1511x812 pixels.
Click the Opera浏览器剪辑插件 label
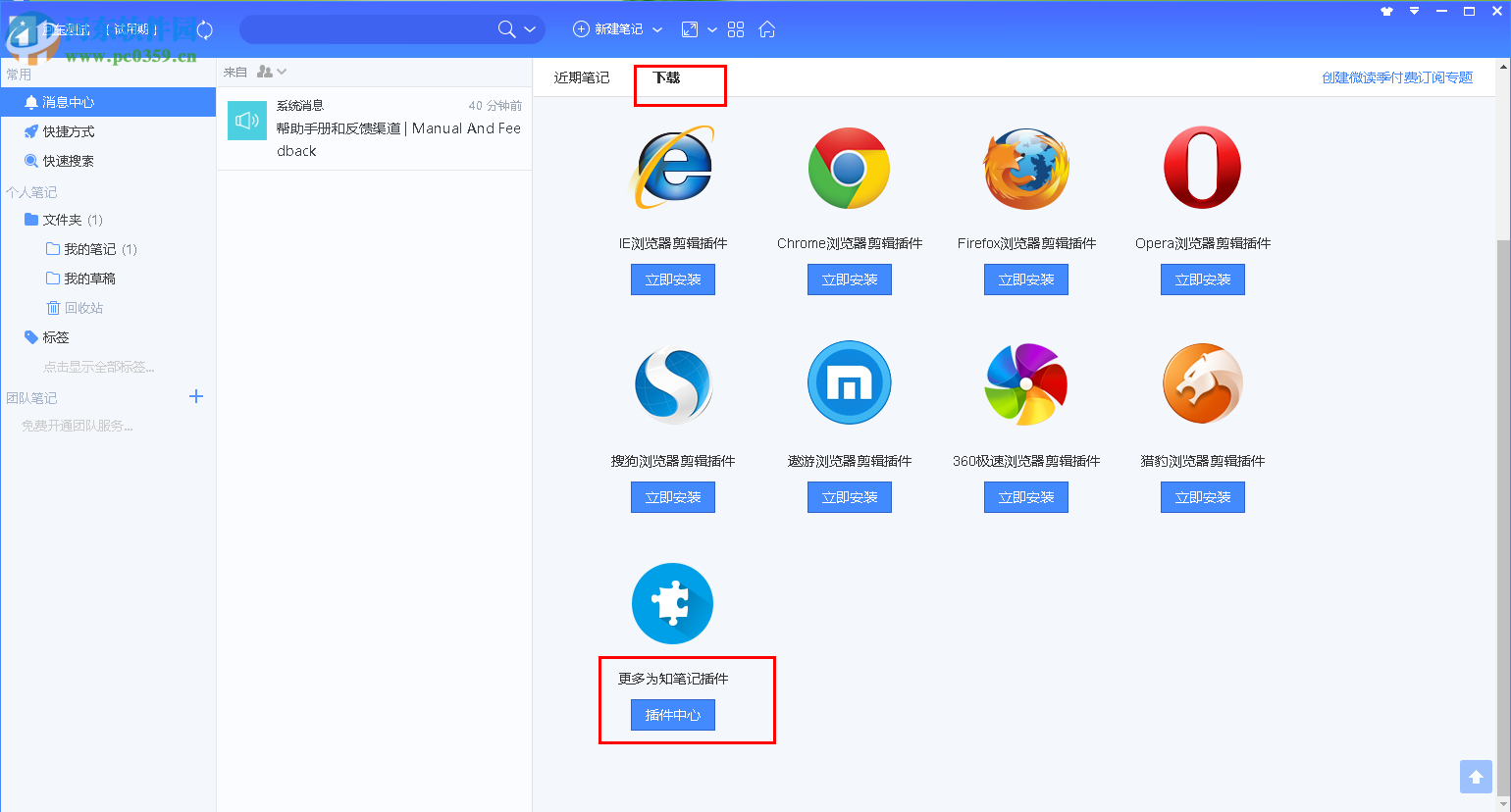click(x=1203, y=243)
